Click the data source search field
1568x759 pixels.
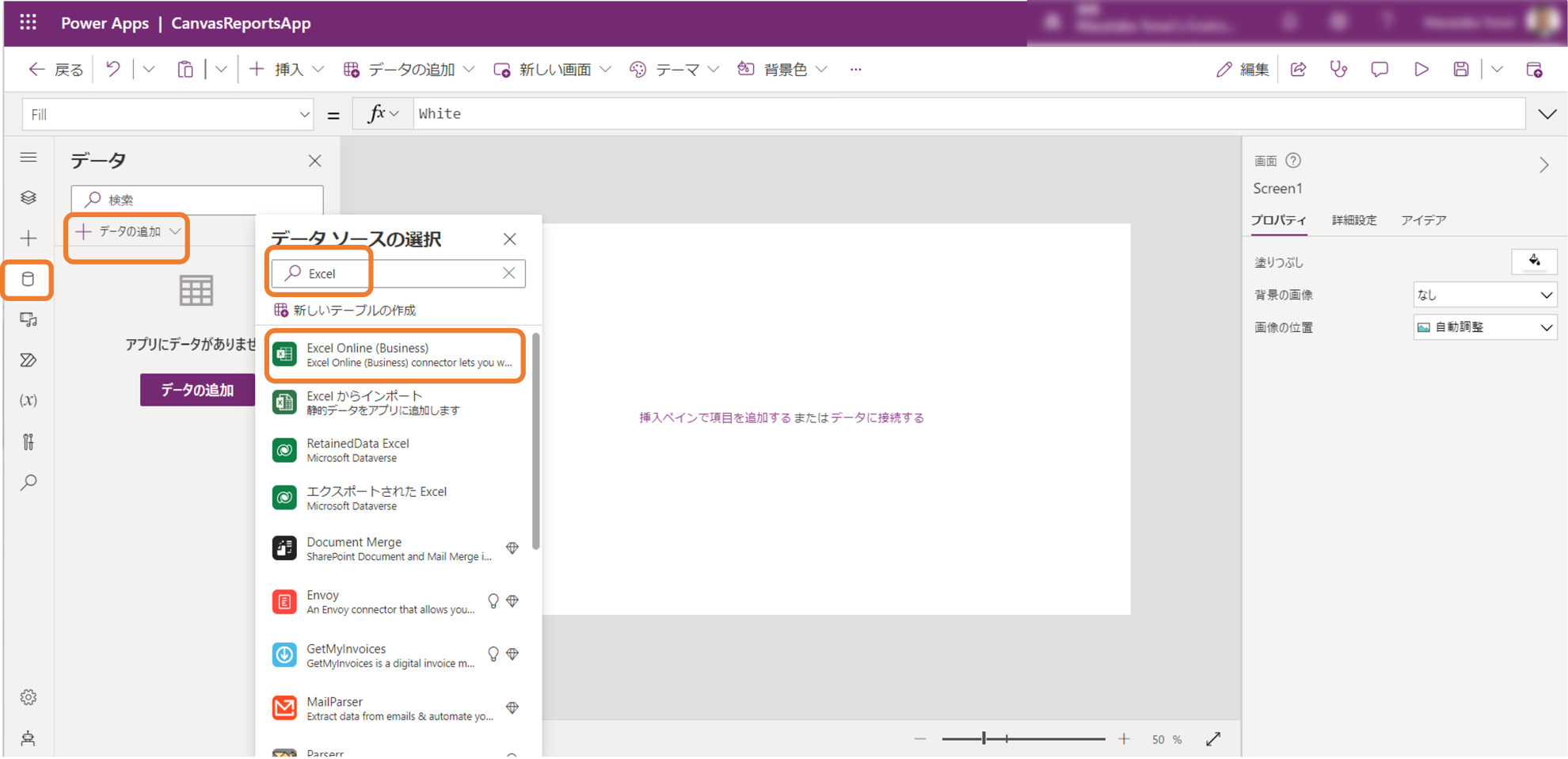(398, 273)
